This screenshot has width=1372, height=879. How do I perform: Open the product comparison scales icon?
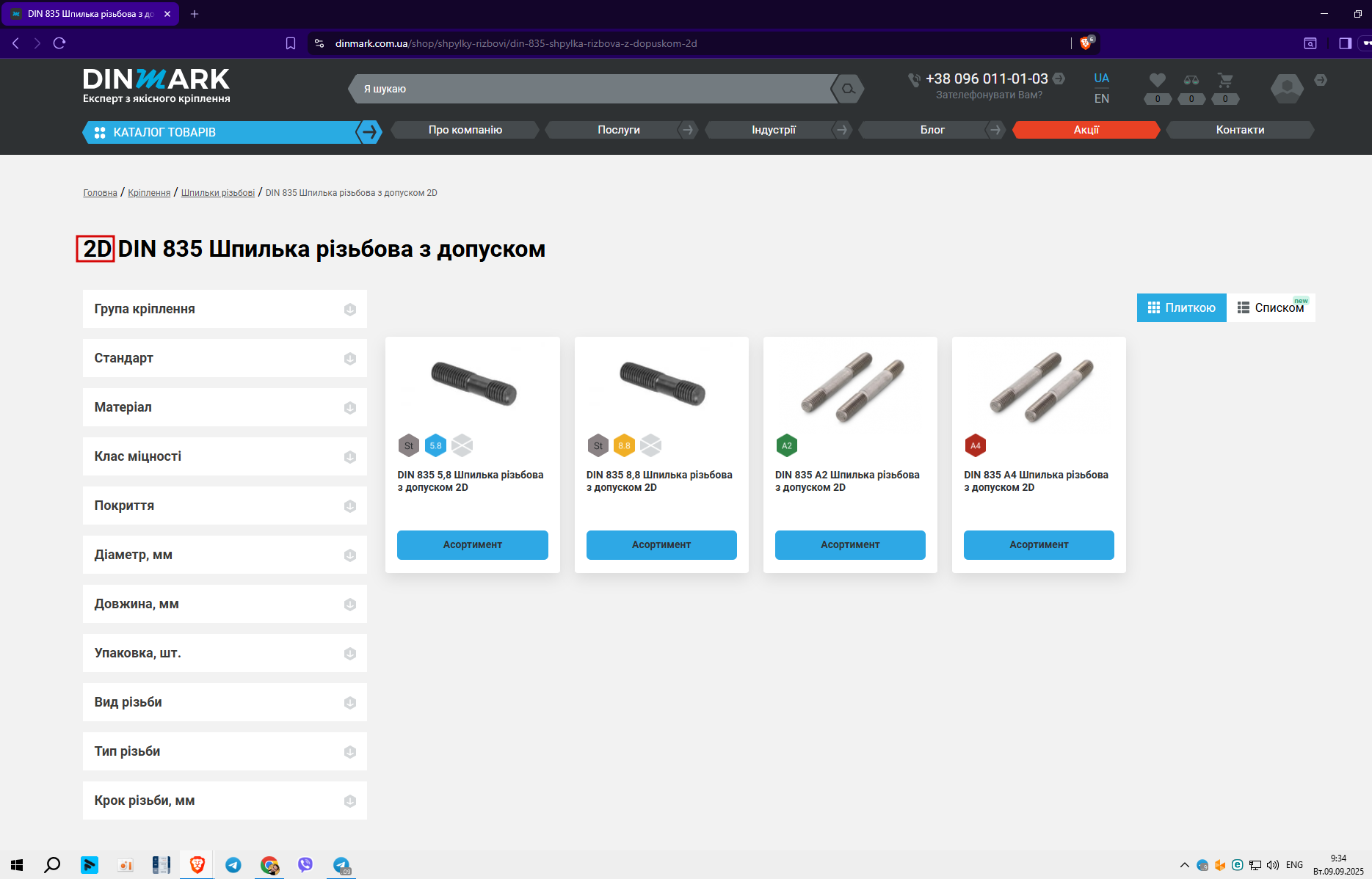[x=1191, y=80]
